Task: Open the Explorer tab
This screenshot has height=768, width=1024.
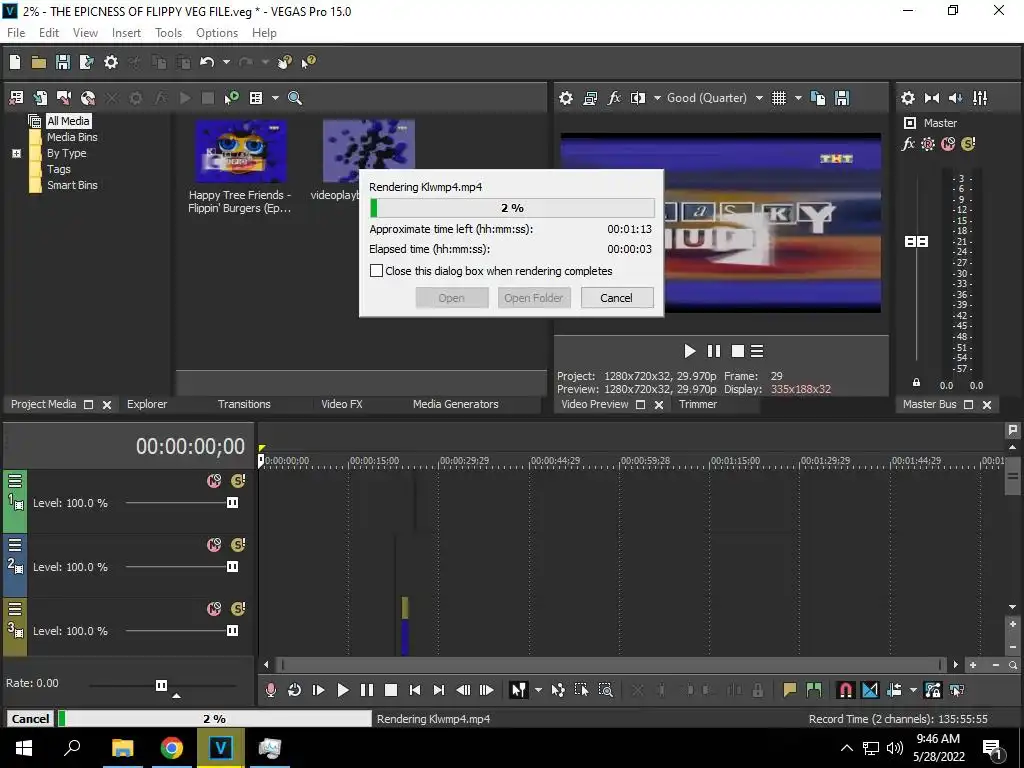Action: [x=147, y=404]
